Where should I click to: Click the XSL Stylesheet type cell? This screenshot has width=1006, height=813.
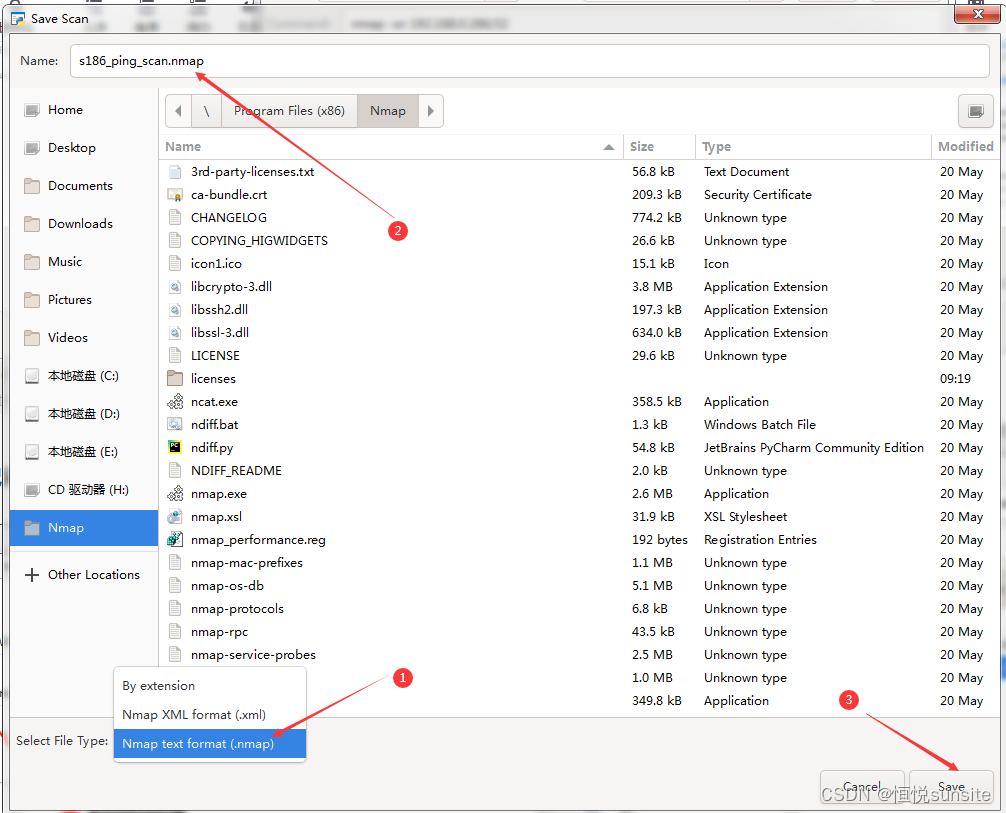(745, 517)
